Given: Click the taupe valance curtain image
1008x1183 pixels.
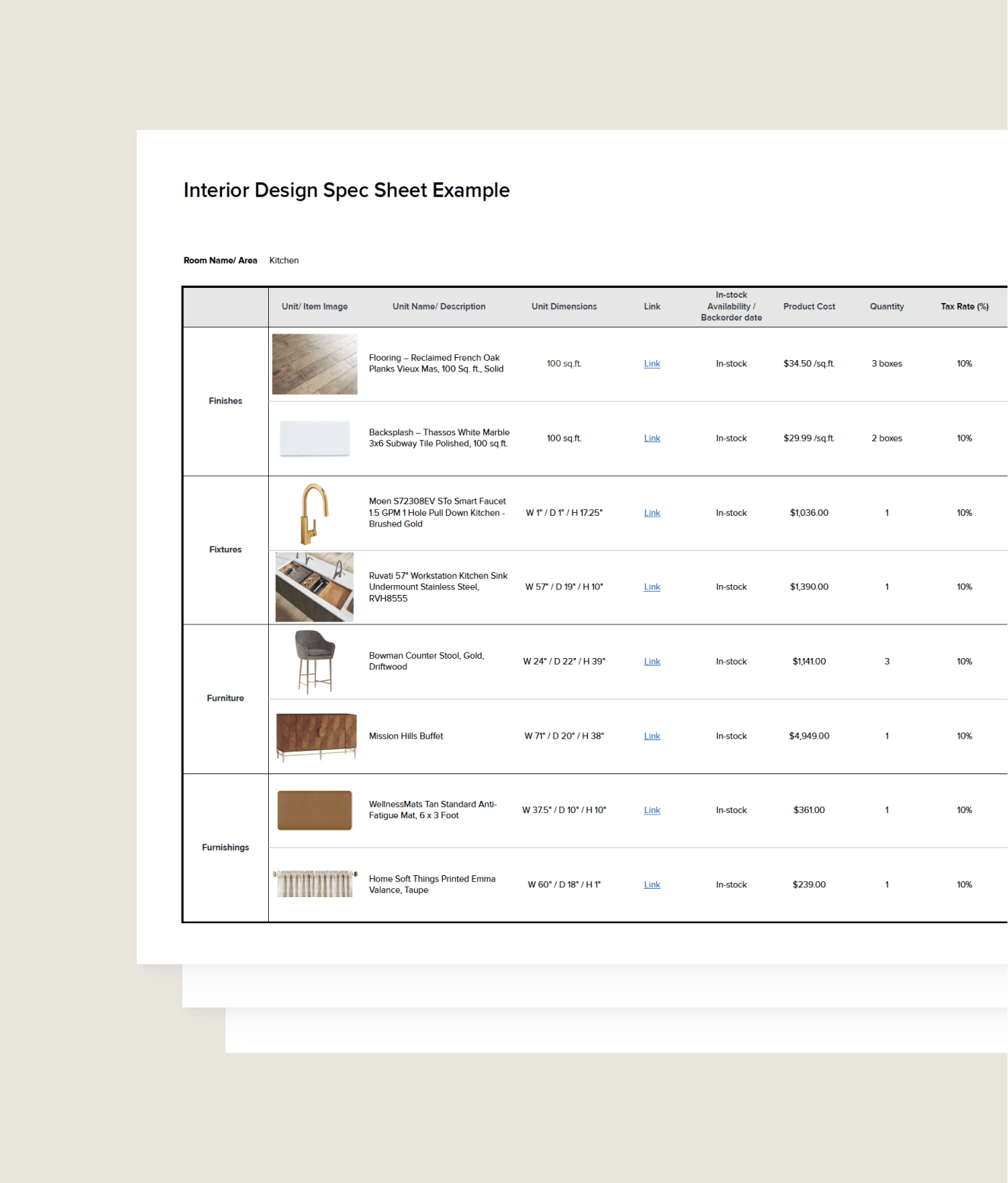Looking at the screenshot, I should (314, 884).
